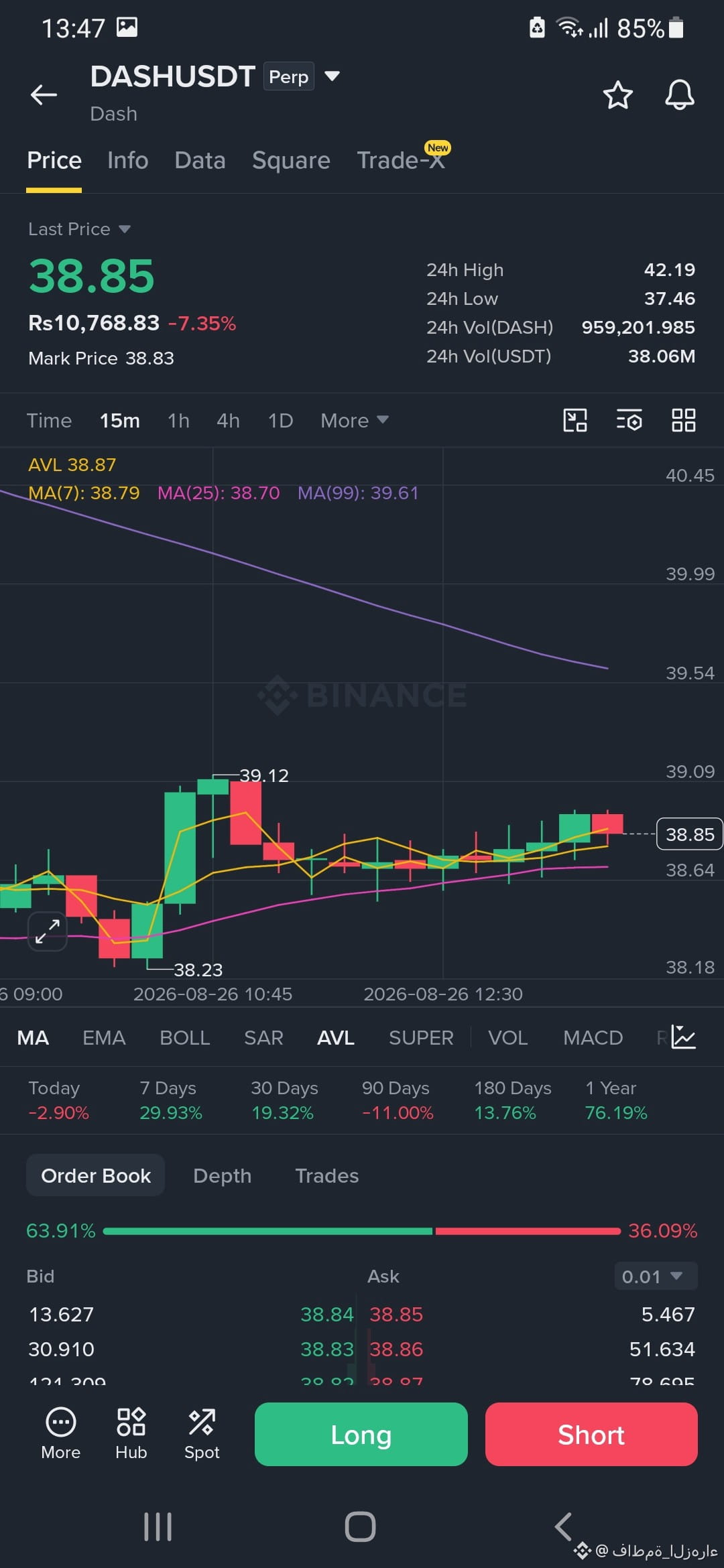Screen dimensions: 724x1568
Task: Add DASHUSDT to favorites with star icon
Action: pos(617,94)
